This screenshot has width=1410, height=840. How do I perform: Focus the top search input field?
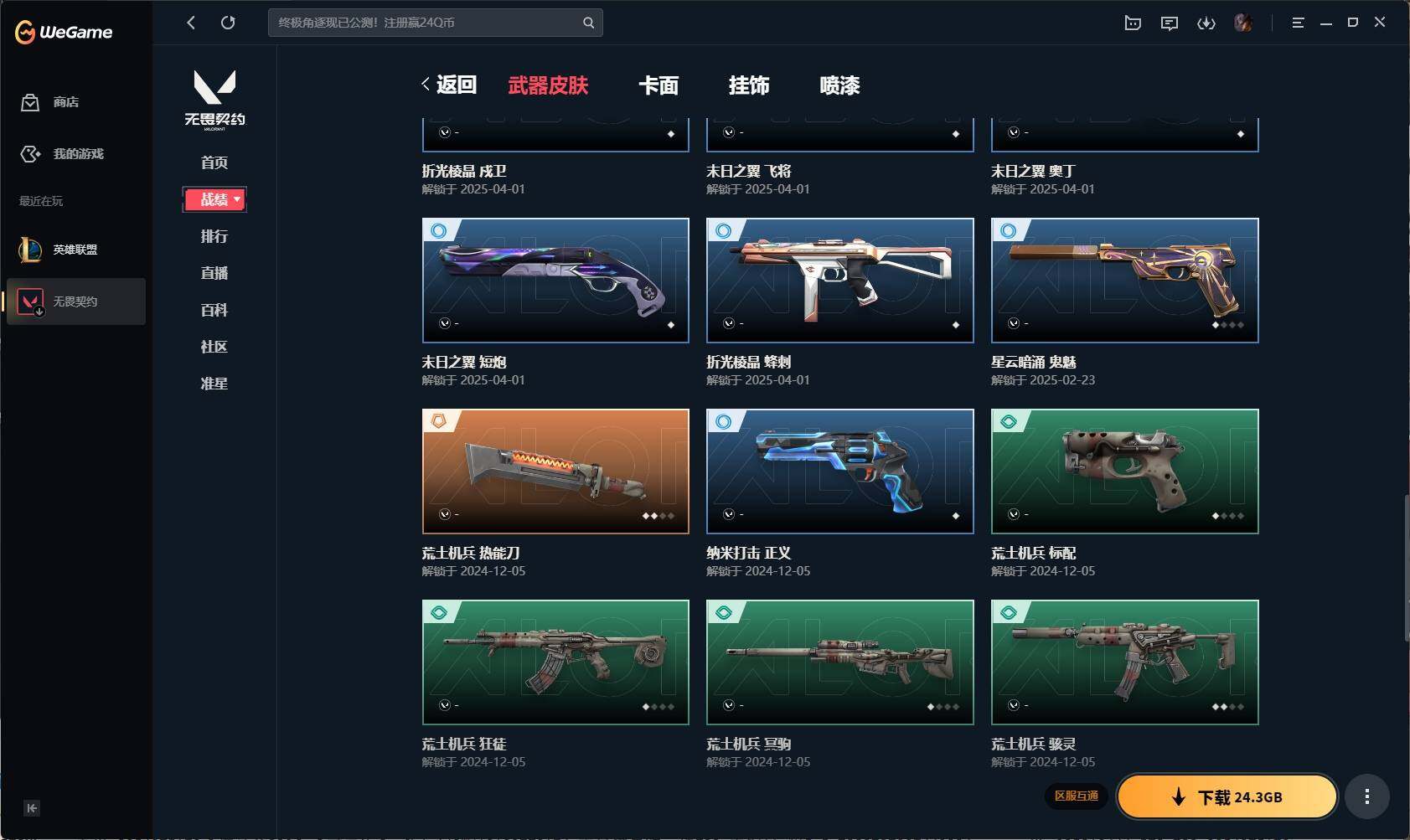[x=426, y=23]
